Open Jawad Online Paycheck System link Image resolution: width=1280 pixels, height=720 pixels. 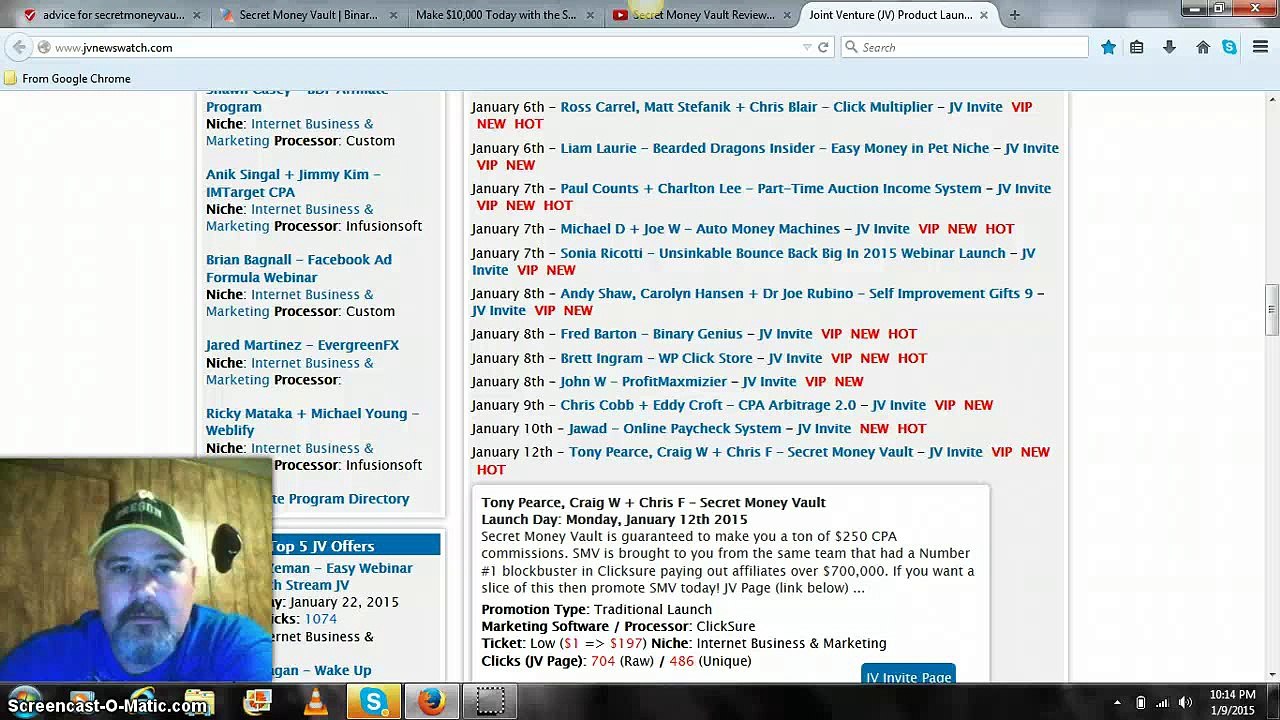709,429
